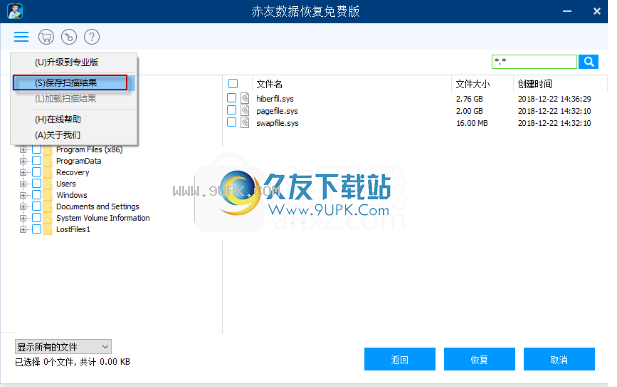Click the hiberfil.sys file icon
Screen dimensions: 617x387
(245, 98)
